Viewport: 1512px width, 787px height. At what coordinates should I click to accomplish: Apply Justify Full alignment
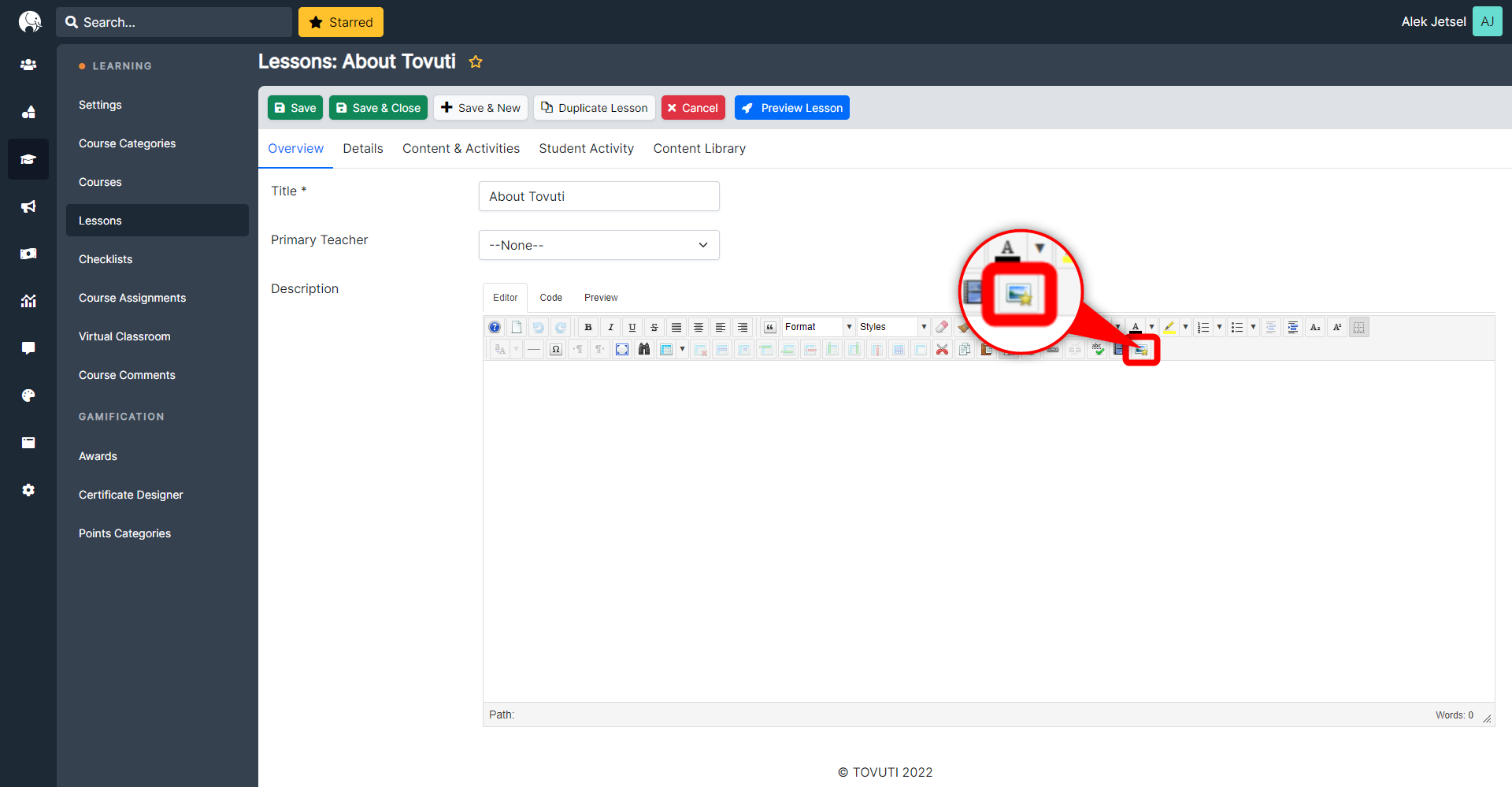(x=676, y=327)
